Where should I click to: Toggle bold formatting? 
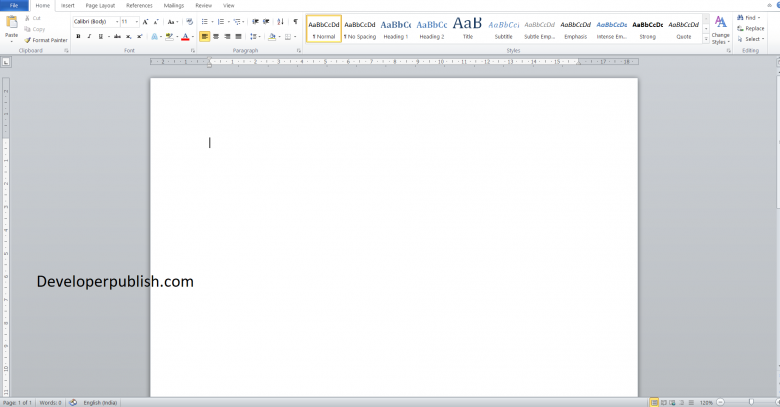click(78, 36)
